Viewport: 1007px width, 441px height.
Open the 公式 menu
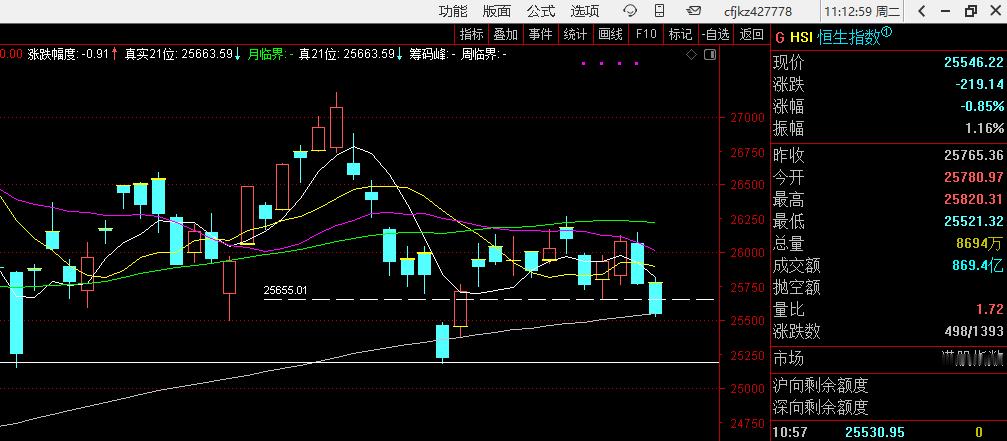point(541,11)
